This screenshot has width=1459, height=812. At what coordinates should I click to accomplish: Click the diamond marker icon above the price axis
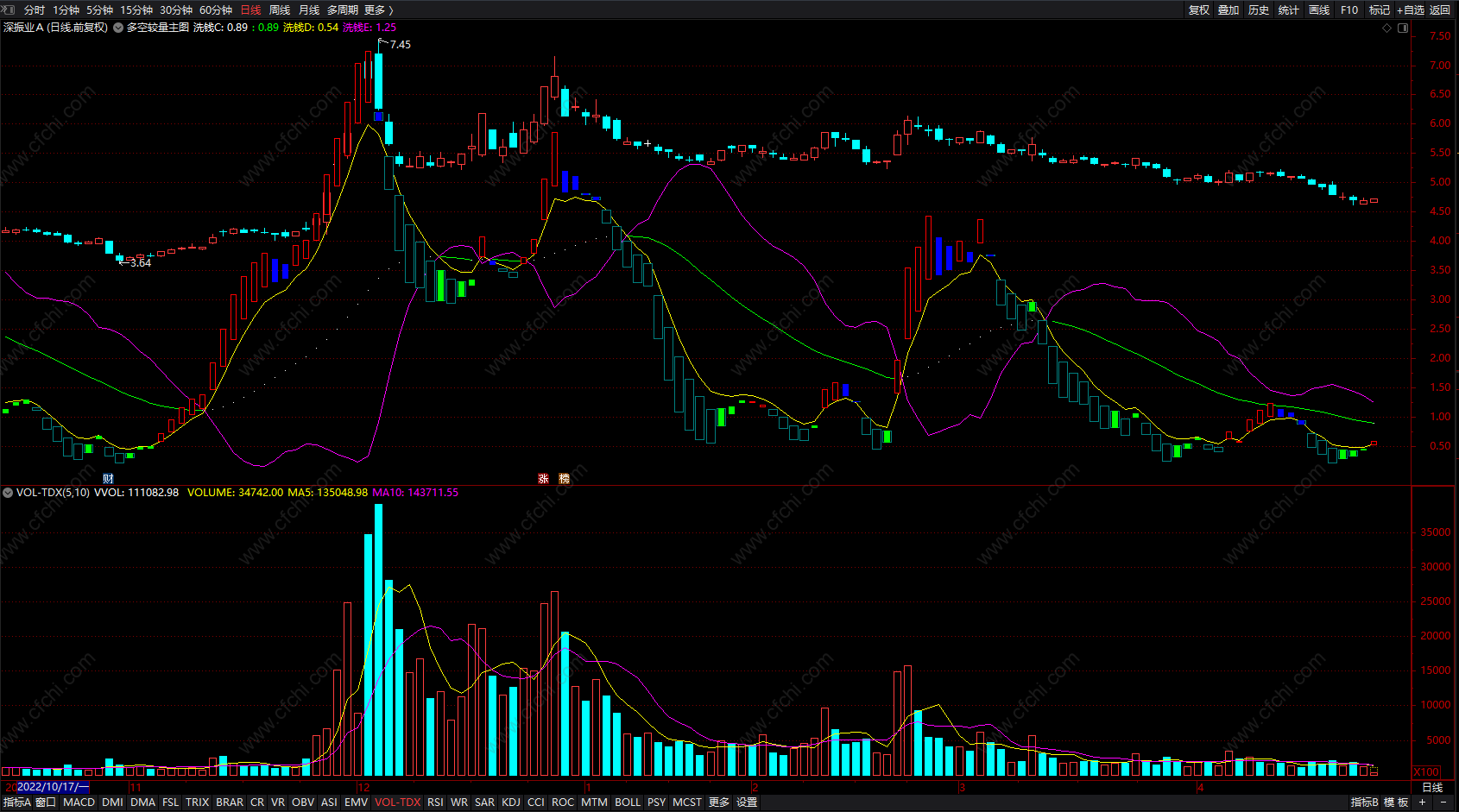coord(1387,28)
